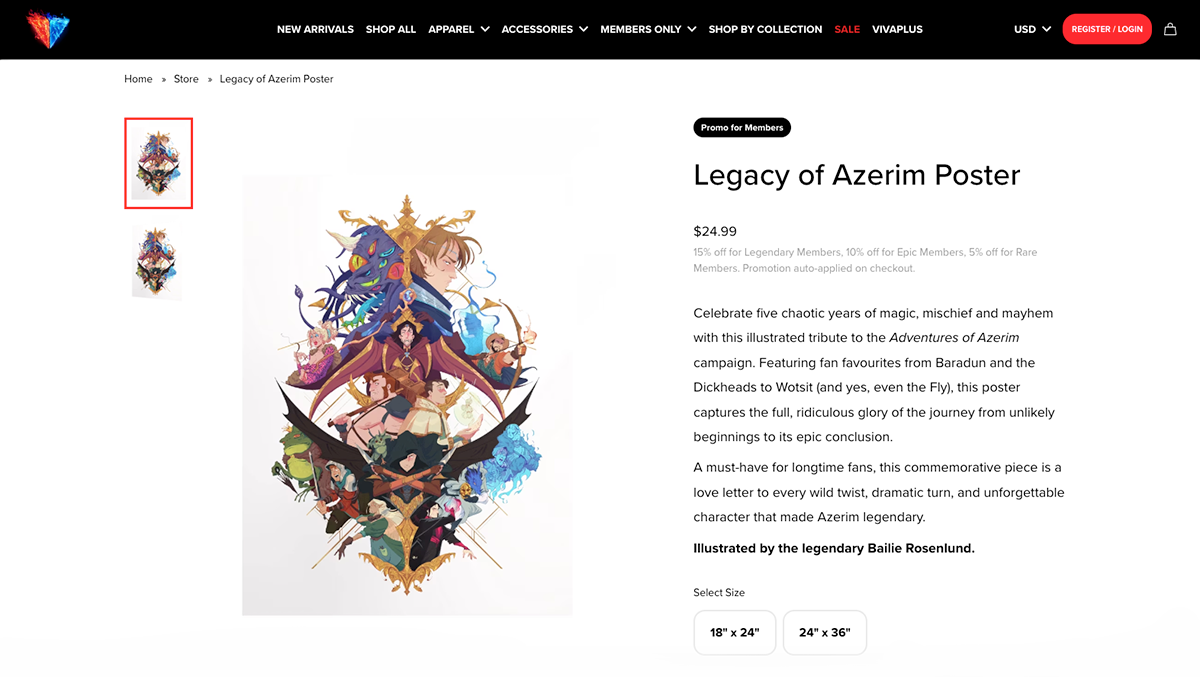Viewport: 1200px width, 677px height.
Task: Expand the Apparel dropdown menu
Action: point(459,29)
